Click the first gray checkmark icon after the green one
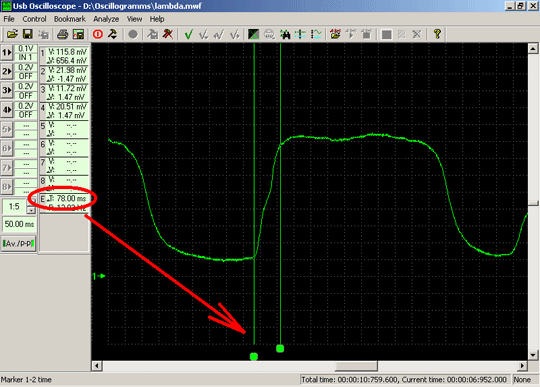Screen dimensions: 540x387 [x=204, y=34]
